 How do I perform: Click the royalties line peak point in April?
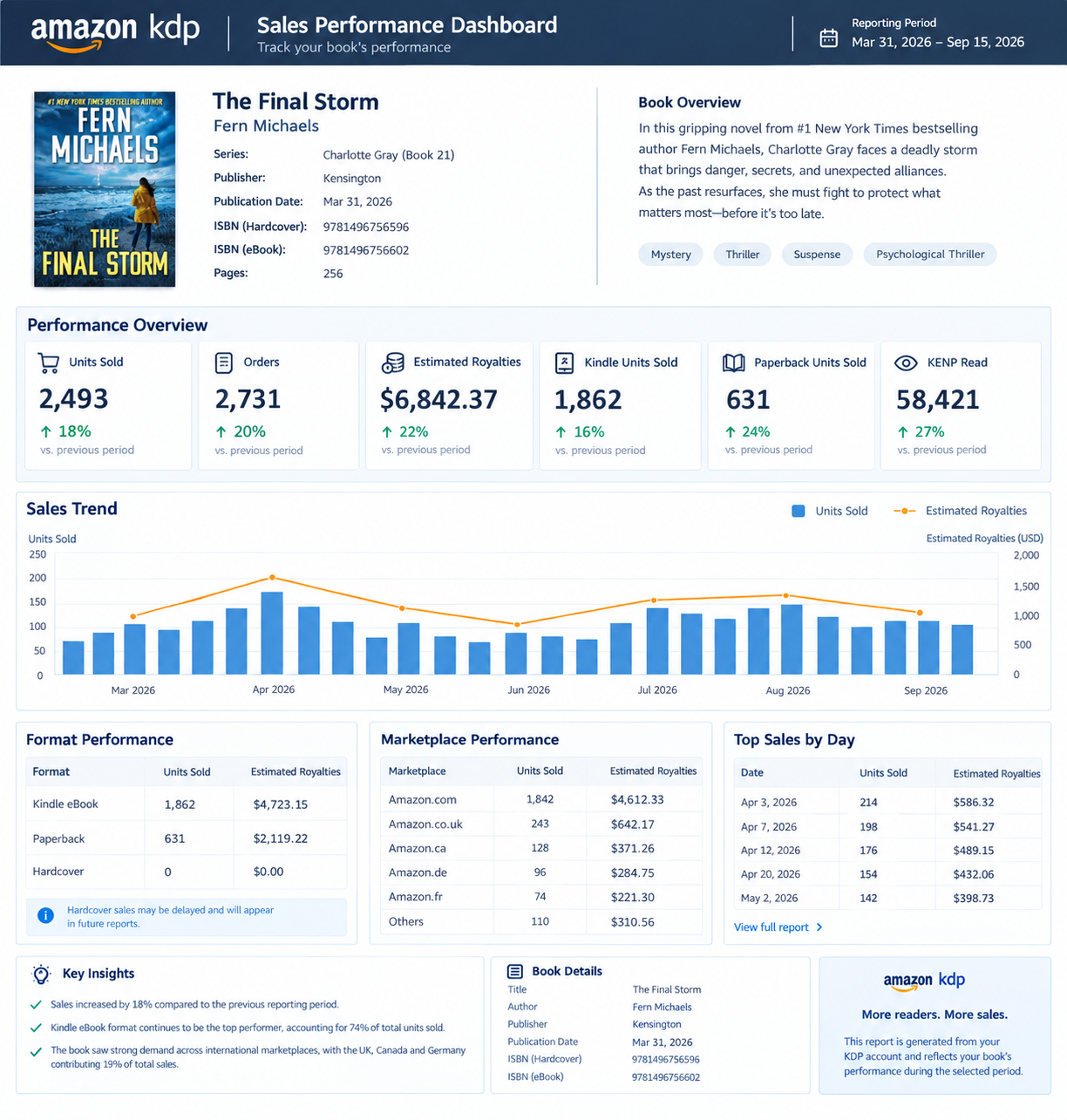[272, 577]
